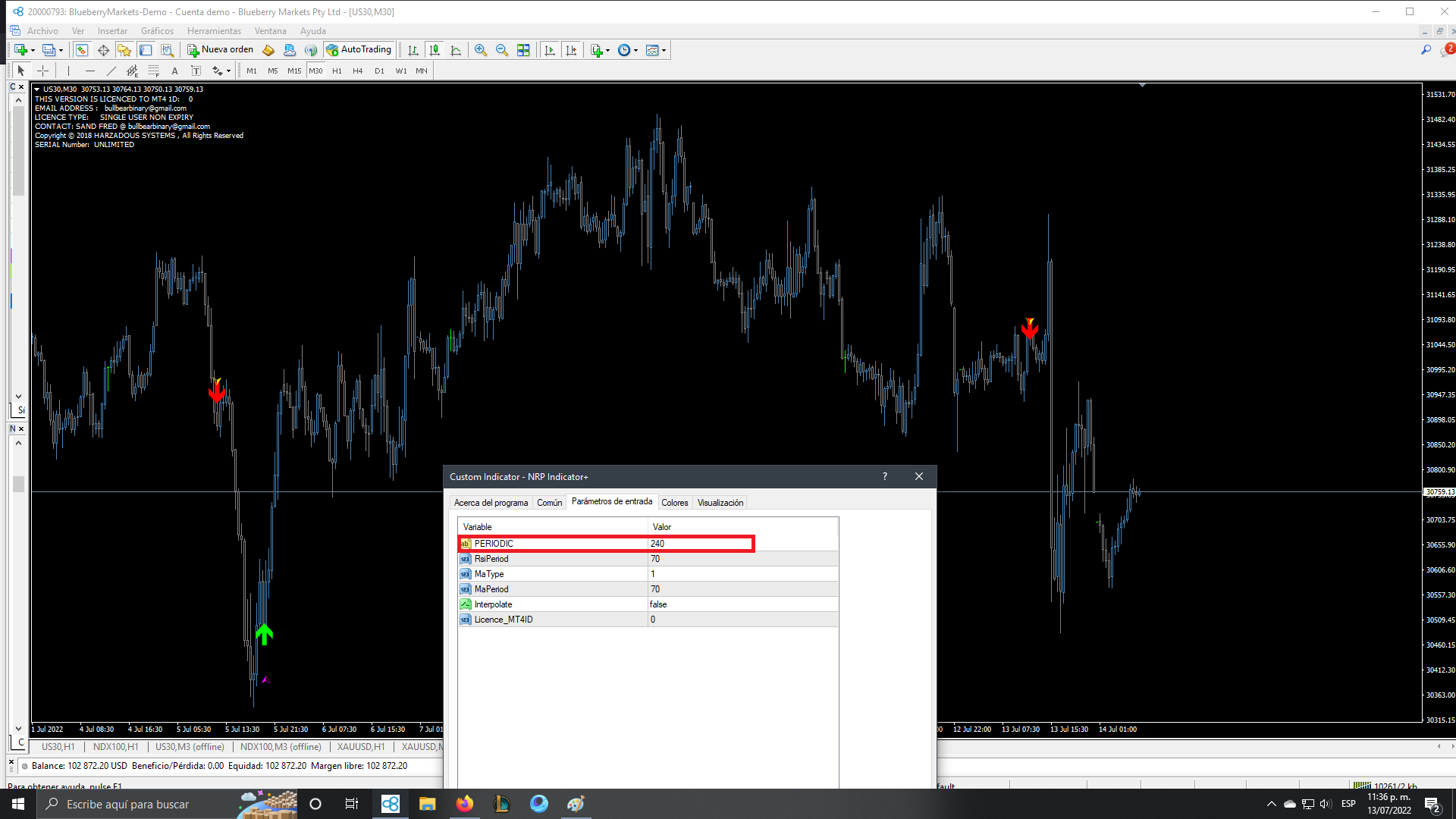The height and width of the screenshot is (819, 1456).
Task: Edit the PERIODIC value field
Action: 699,544
